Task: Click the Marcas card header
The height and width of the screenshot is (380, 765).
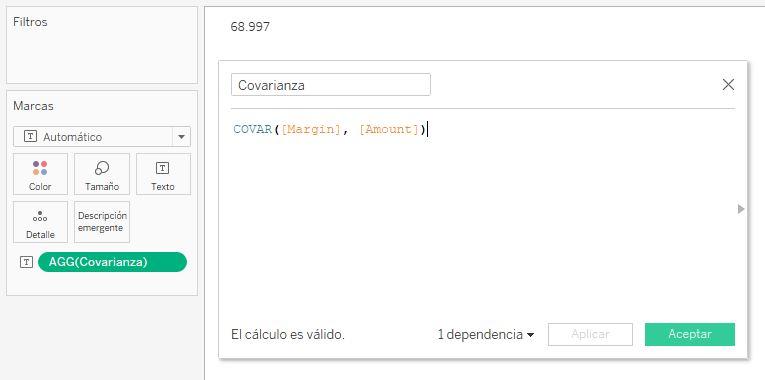Action: click(33, 106)
